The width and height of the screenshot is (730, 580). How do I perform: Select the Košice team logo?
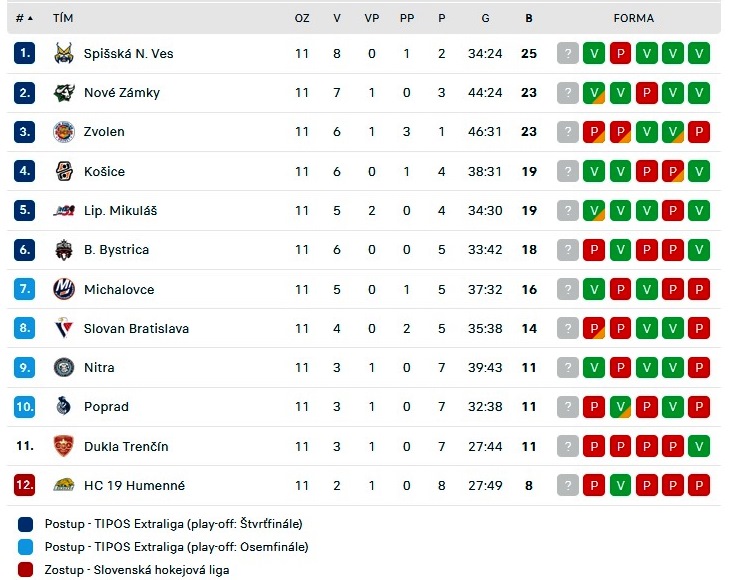pyautogui.click(x=64, y=171)
